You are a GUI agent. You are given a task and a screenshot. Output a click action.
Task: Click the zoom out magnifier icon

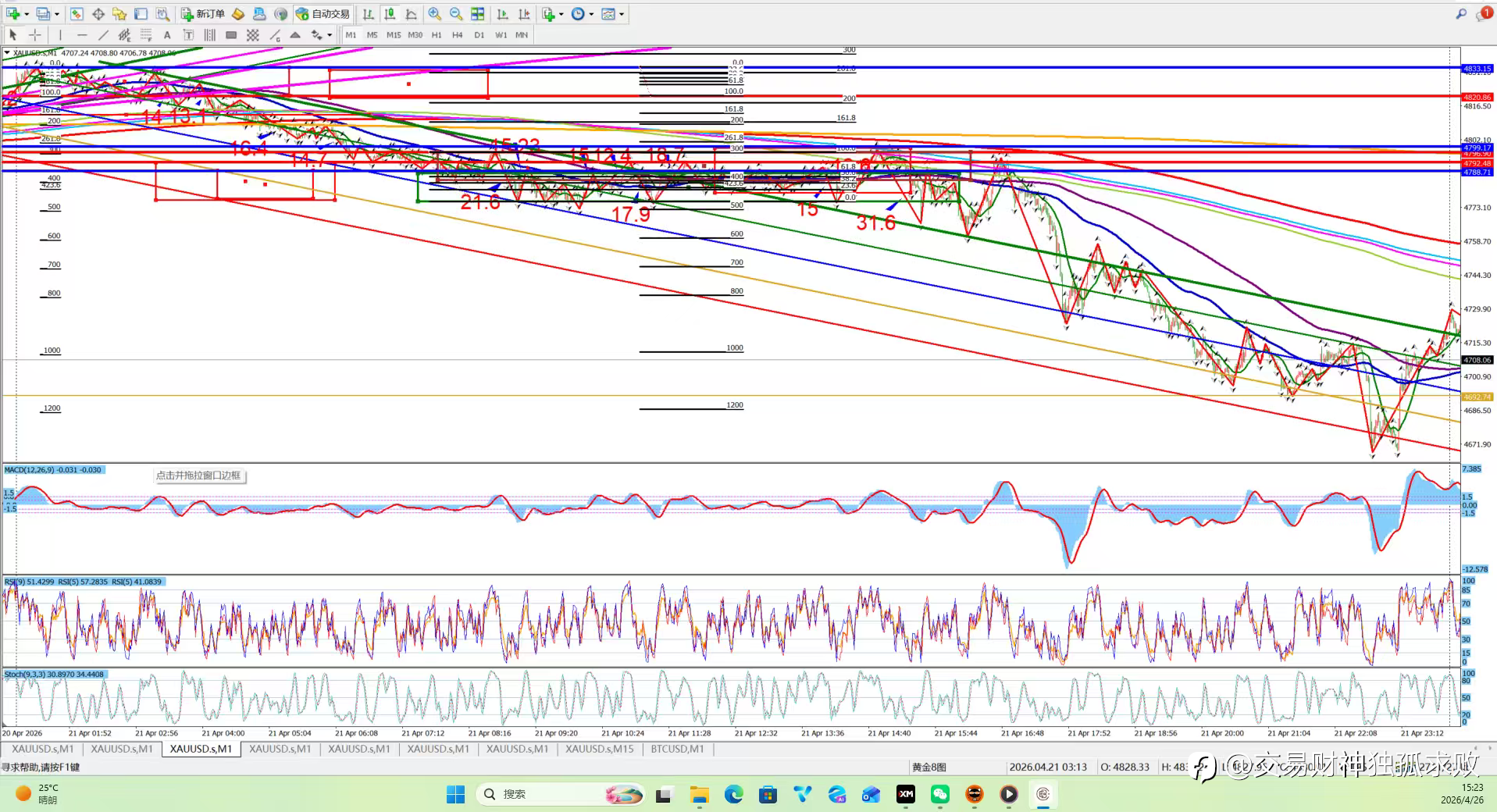[456, 14]
